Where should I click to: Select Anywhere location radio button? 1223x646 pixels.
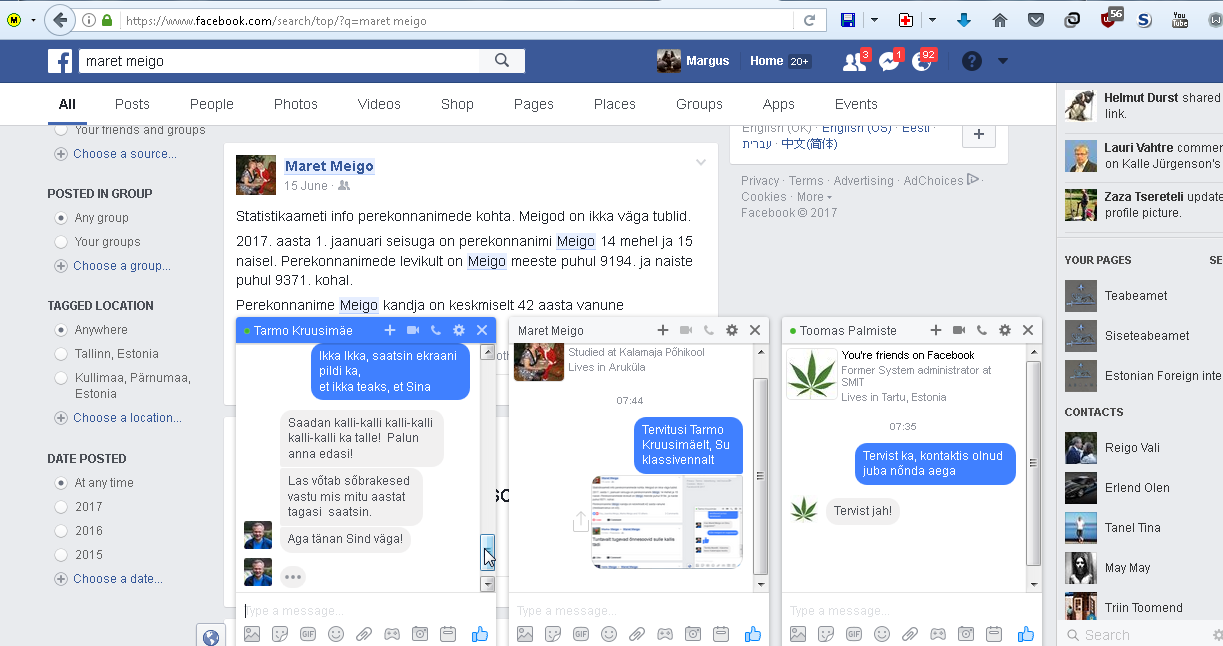62,330
